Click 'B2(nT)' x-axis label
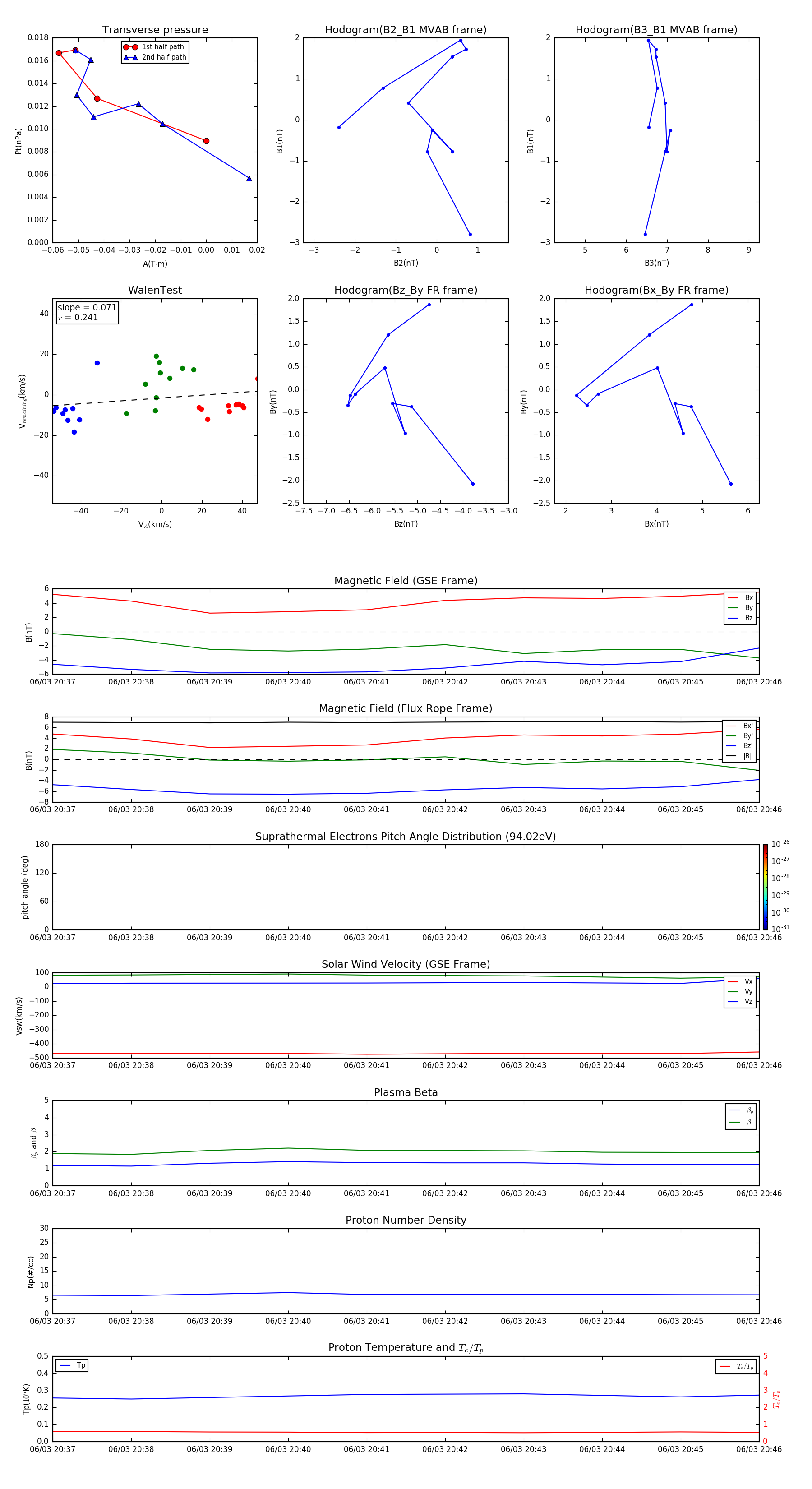Viewport: 812px width, 1489px height. [x=406, y=263]
